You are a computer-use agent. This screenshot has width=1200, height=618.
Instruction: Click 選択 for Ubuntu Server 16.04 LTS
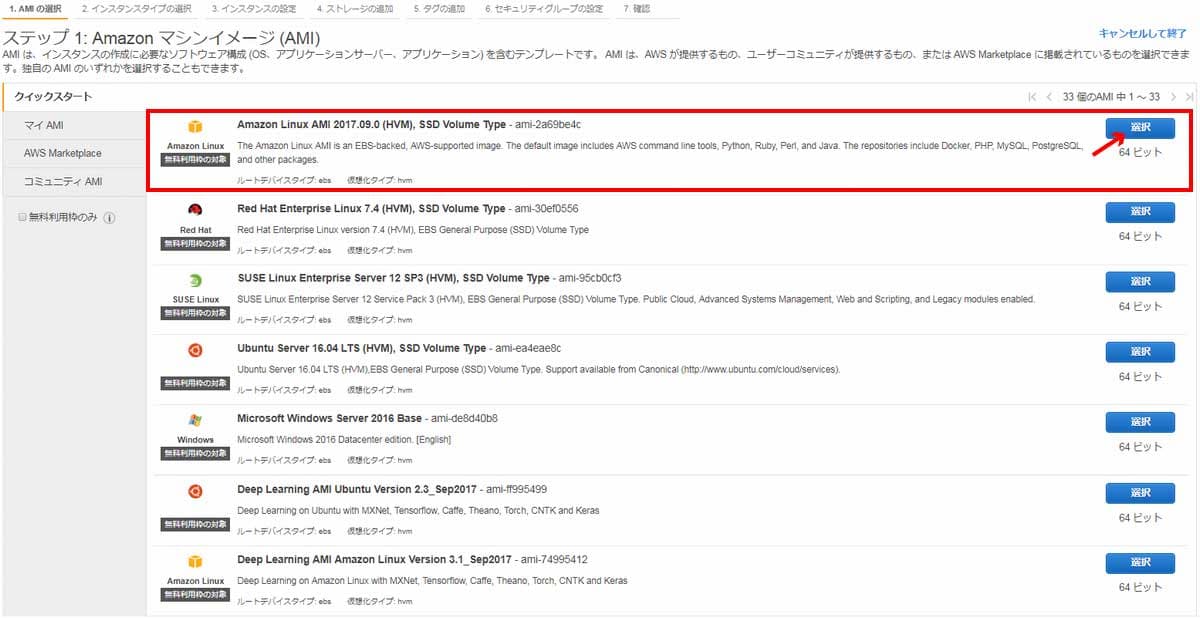click(x=1140, y=352)
